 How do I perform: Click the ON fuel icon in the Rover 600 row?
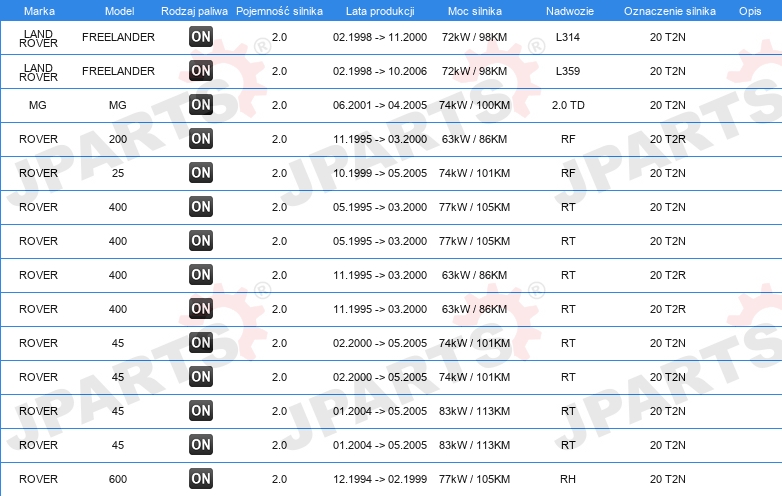click(x=201, y=479)
